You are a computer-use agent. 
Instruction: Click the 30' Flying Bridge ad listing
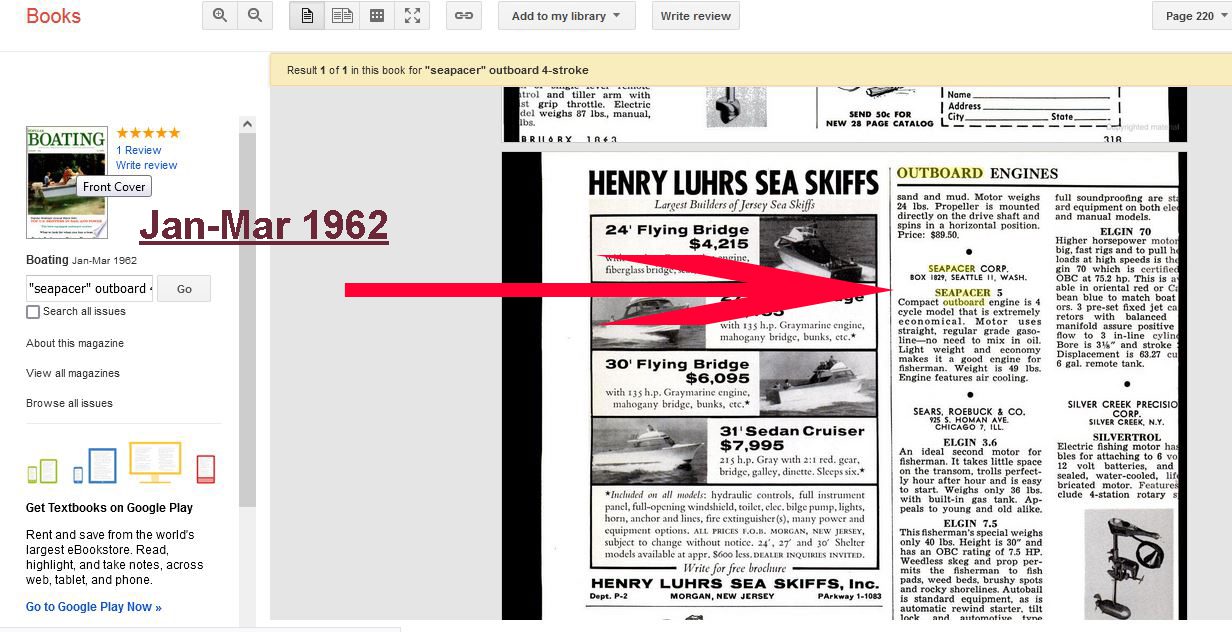[x=735, y=382]
